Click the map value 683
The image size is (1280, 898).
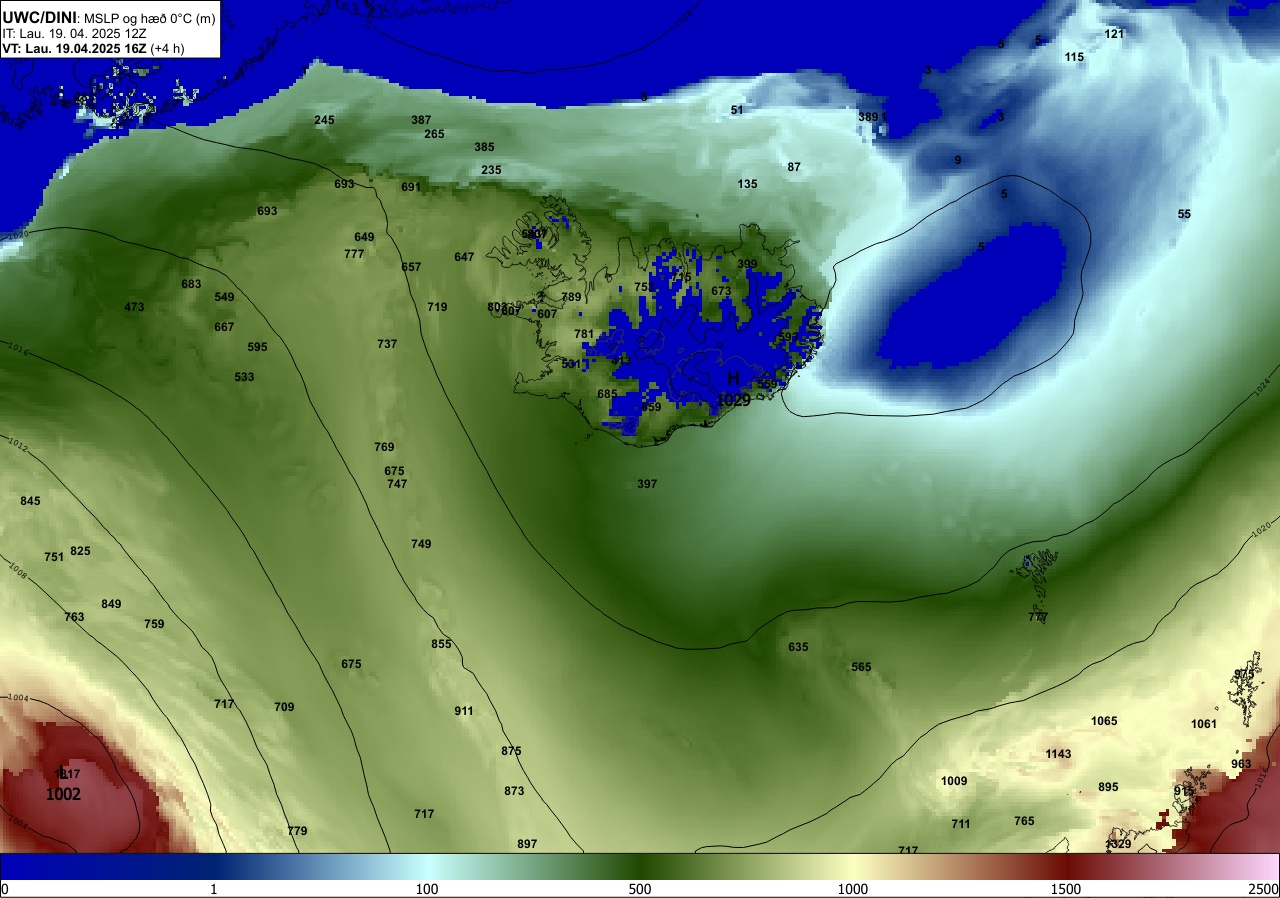pos(191,284)
